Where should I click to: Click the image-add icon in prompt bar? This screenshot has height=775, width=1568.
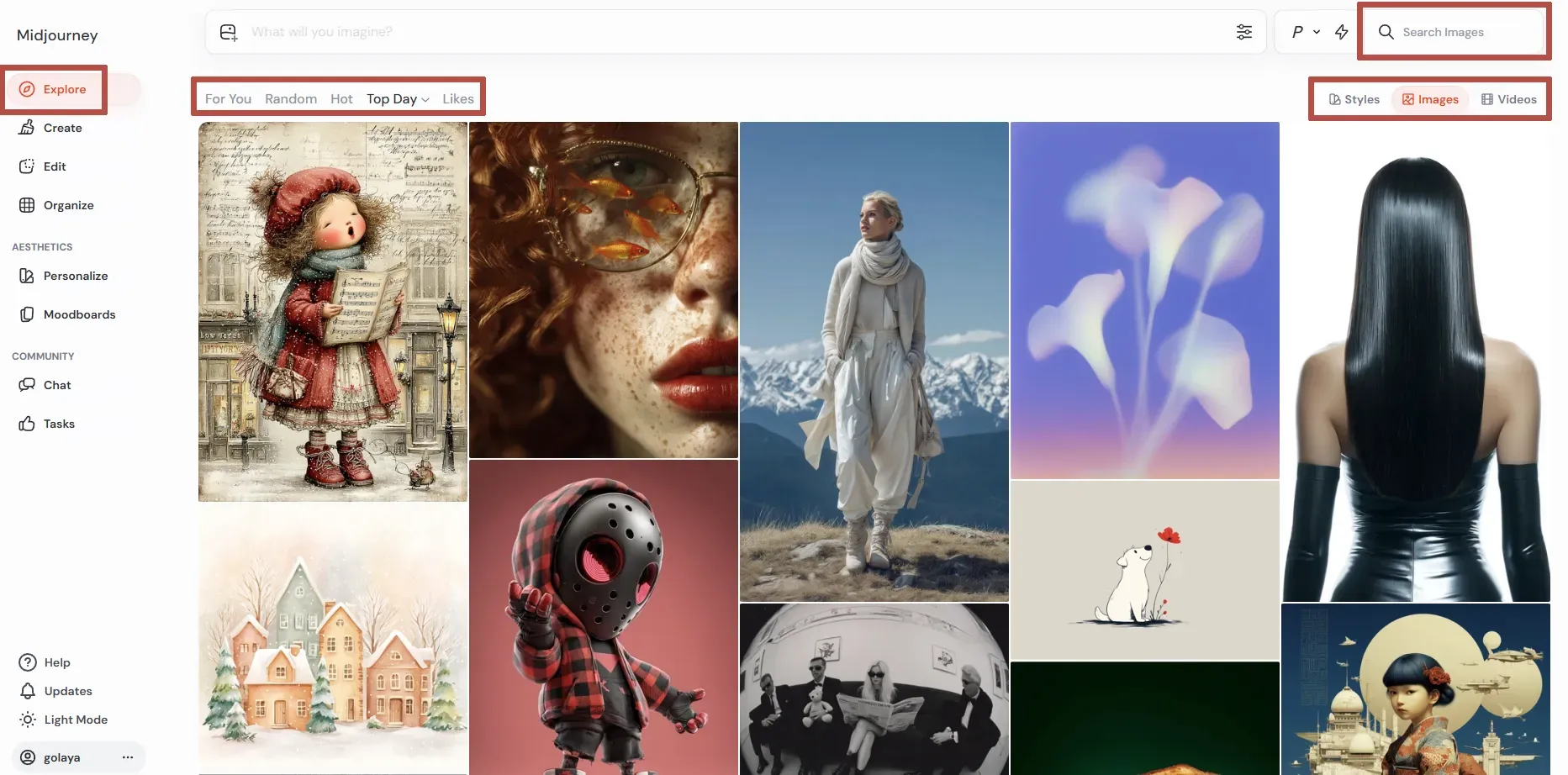[x=228, y=33]
